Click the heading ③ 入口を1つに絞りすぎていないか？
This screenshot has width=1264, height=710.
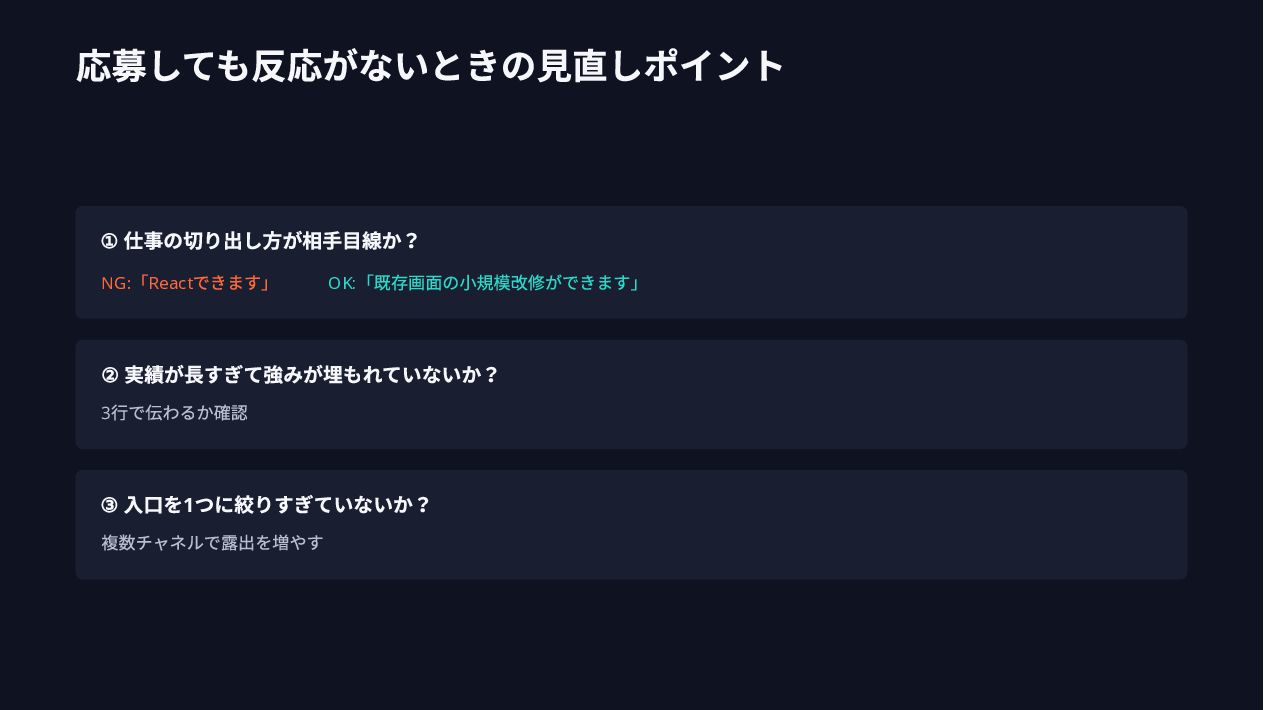(x=266, y=505)
